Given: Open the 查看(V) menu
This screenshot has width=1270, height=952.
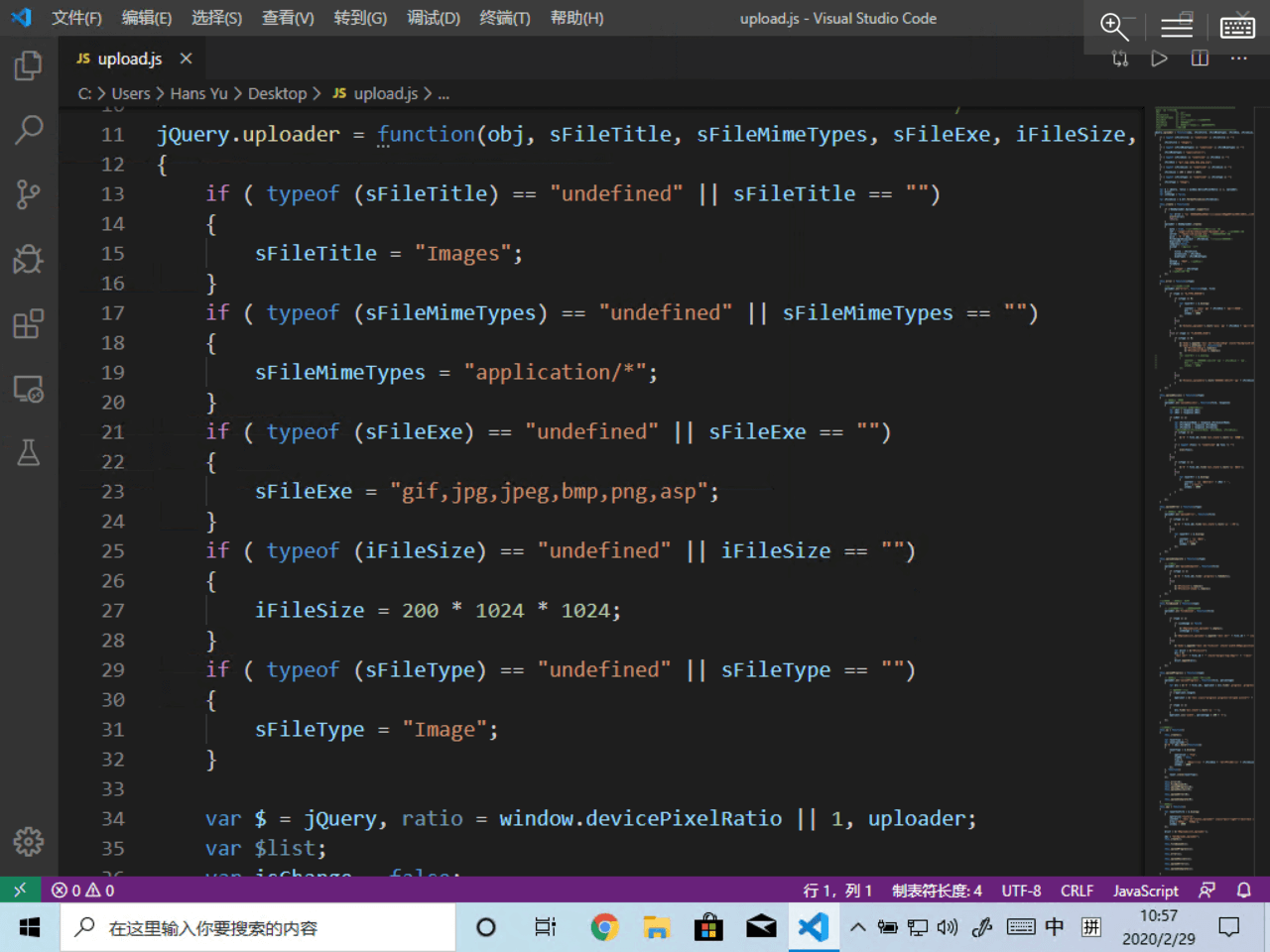Looking at the screenshot, I should pyautogui.click(x=288, y=18).
